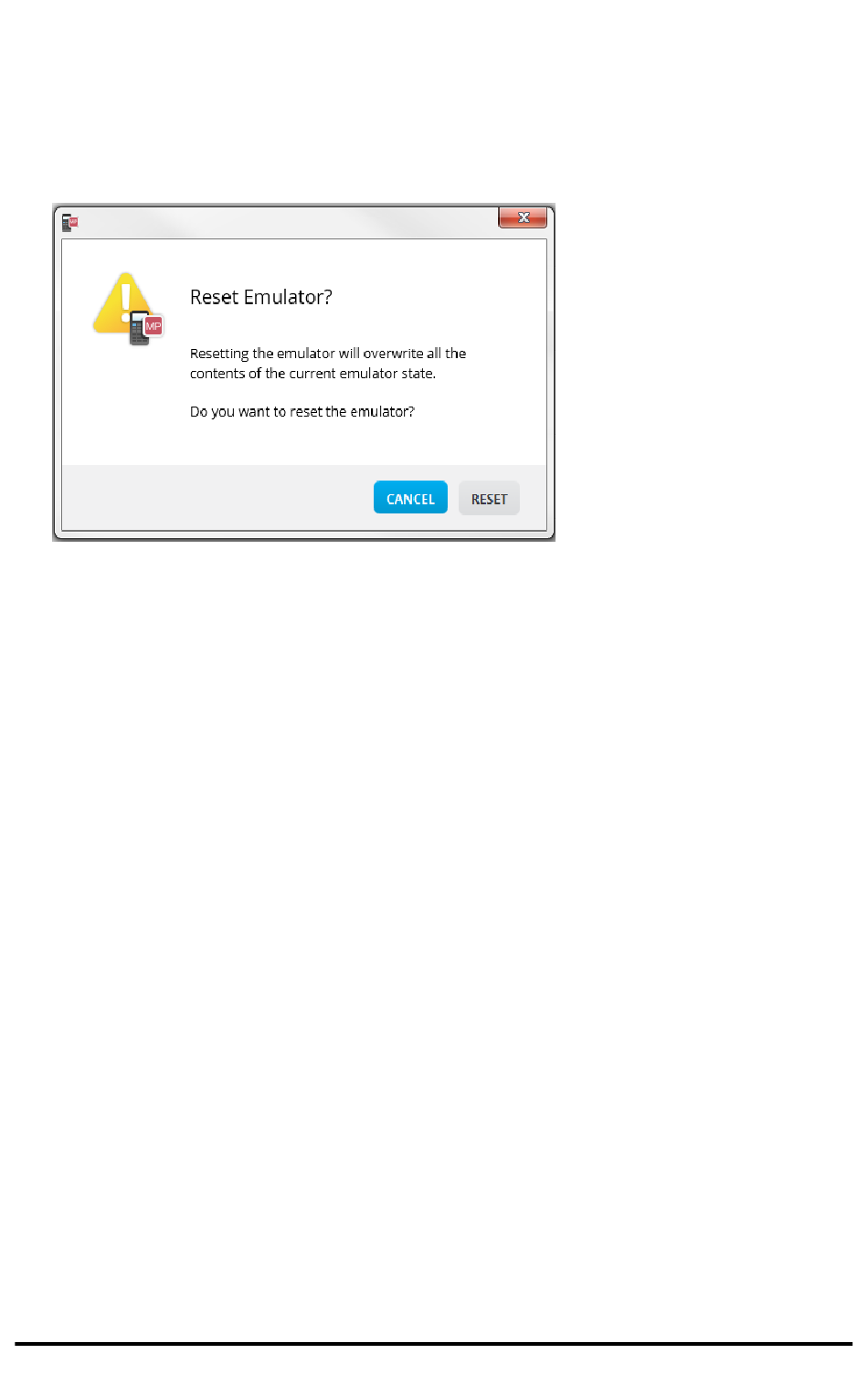This screenshot has height=1396, width=868.
Task: Click the word 'overwrite' in the message
Action: coord(393,354)
